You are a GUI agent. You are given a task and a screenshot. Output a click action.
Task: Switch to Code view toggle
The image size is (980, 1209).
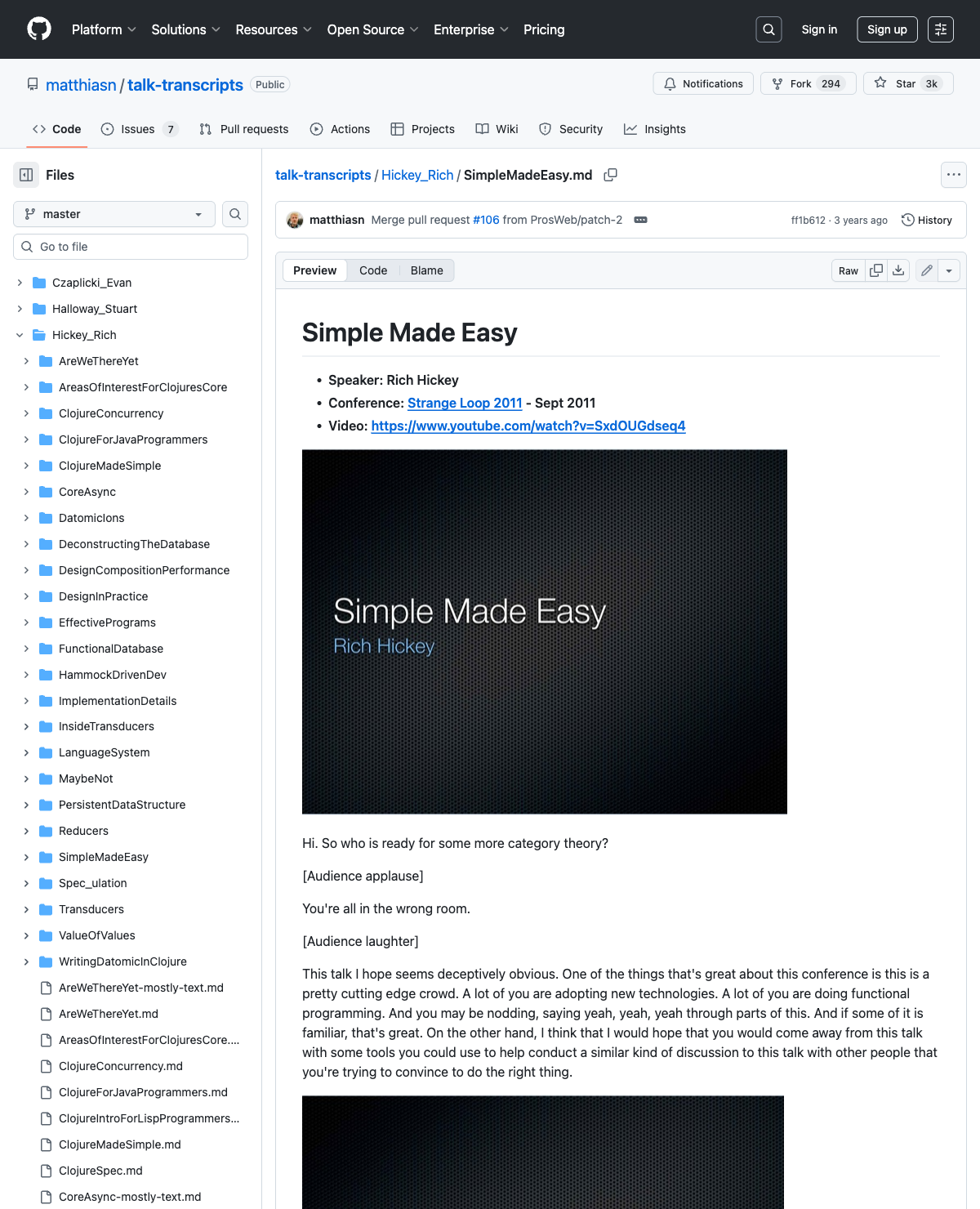373,270
